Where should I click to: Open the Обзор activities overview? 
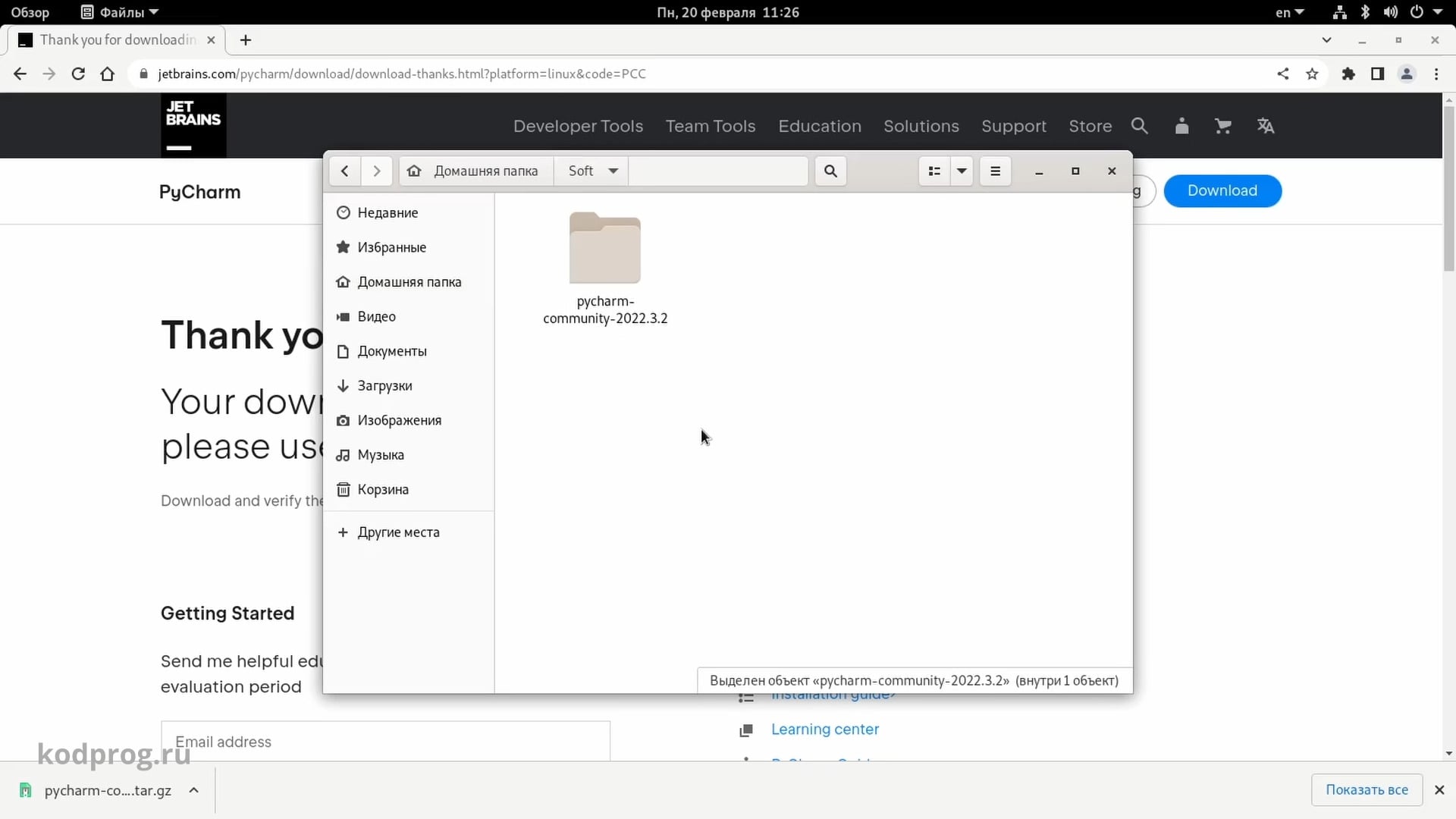tap(30, 12)
